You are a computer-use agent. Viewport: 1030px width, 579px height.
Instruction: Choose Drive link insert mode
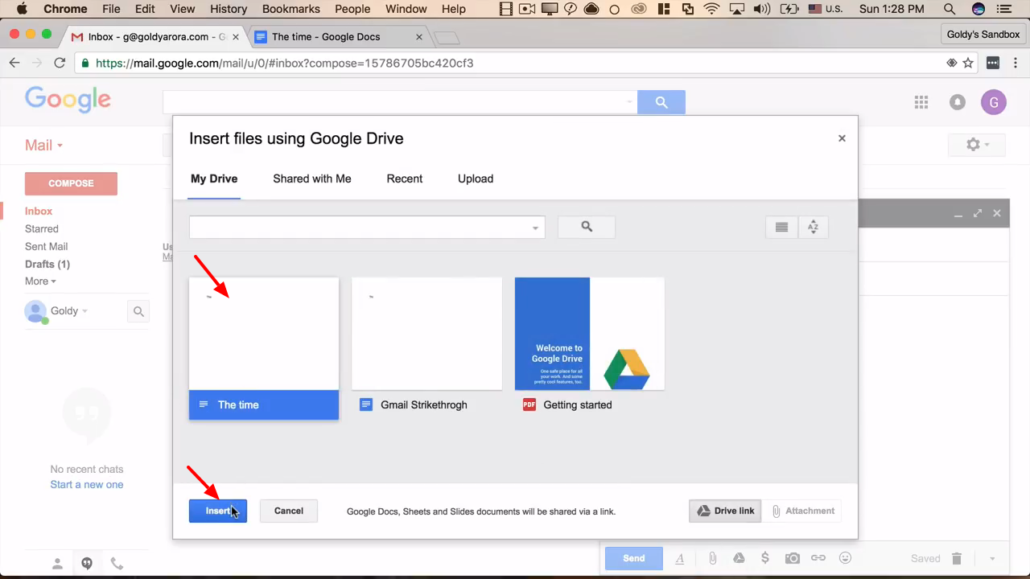click(725, 511)
